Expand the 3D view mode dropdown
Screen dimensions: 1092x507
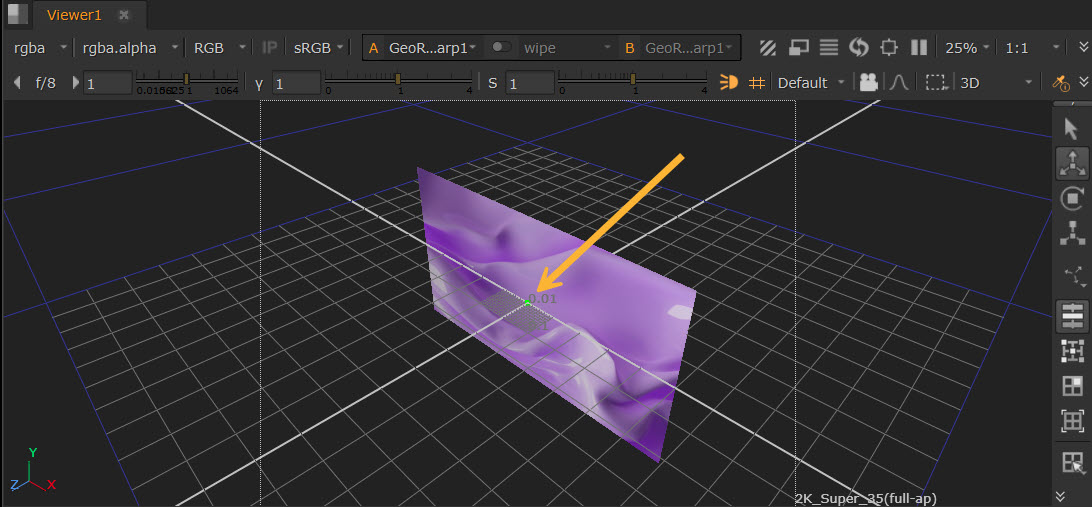[x=994, y=83]
